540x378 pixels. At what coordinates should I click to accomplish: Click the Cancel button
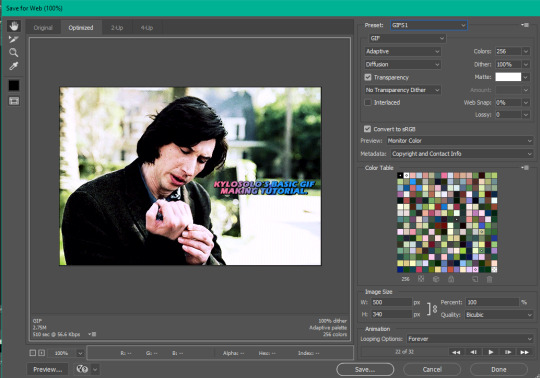432,369
